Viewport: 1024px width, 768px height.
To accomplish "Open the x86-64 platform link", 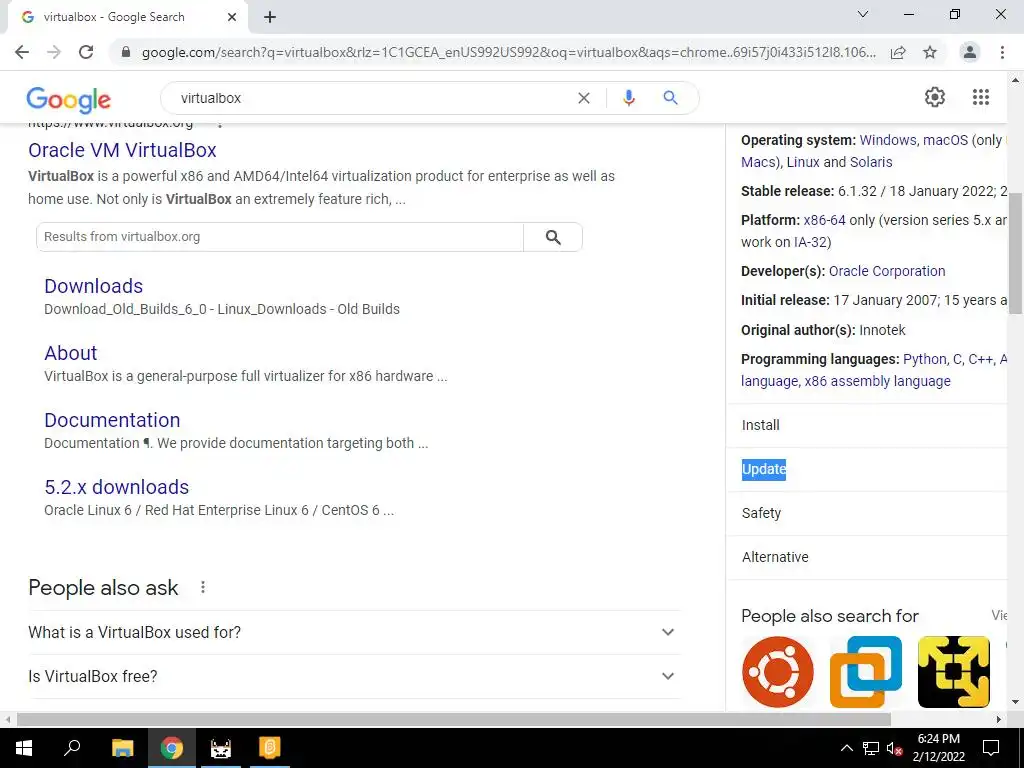I will (x=825, y=220).
